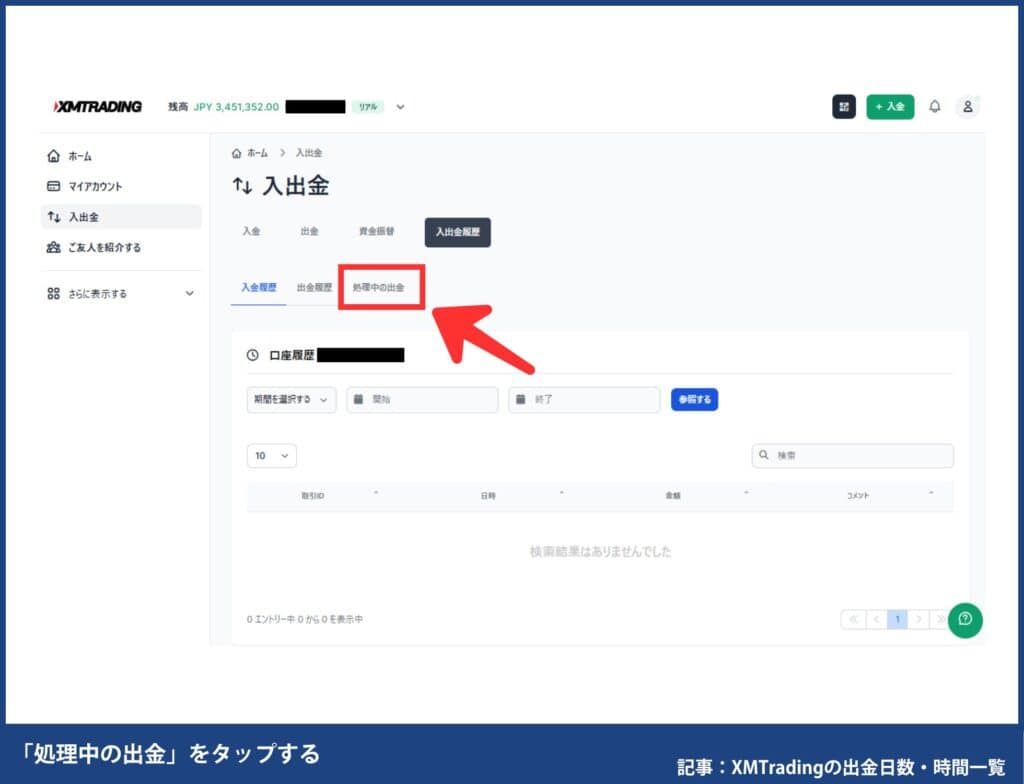Click the リアル account badge

[x=368, y=107]
